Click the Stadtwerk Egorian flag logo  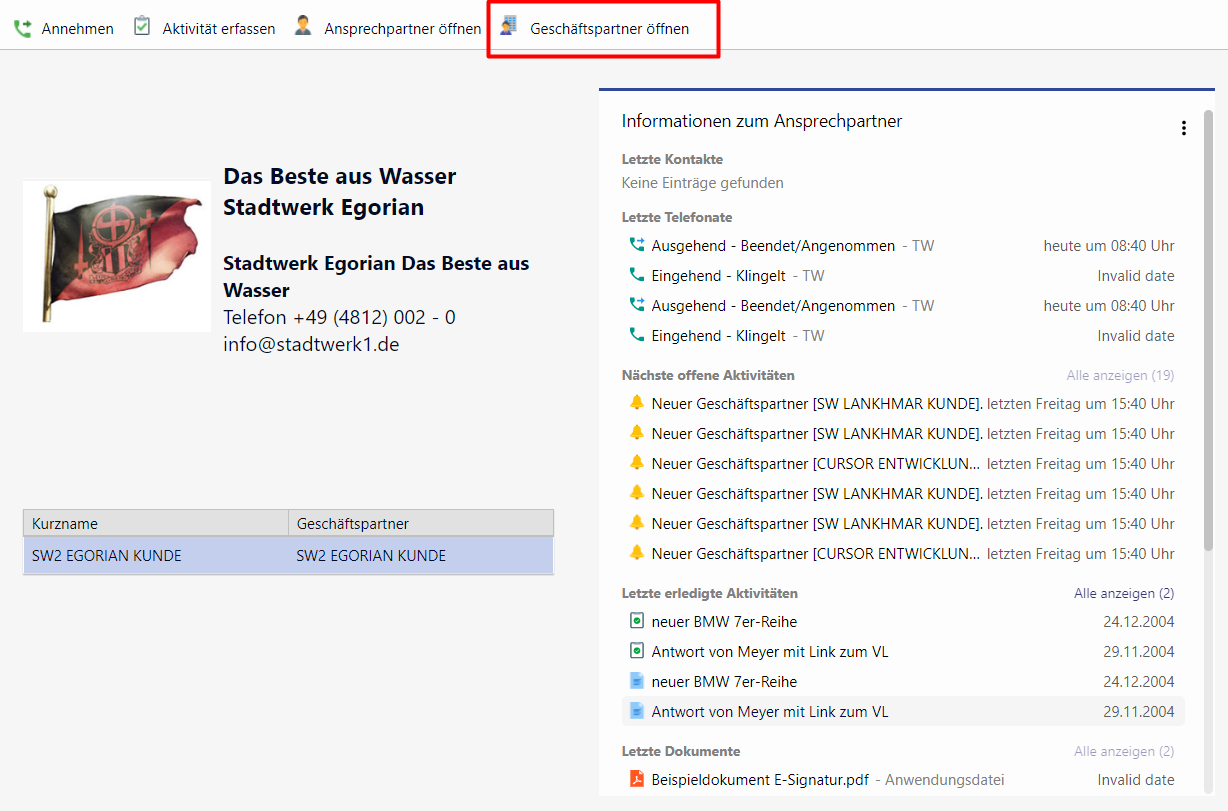pos(117,256)
